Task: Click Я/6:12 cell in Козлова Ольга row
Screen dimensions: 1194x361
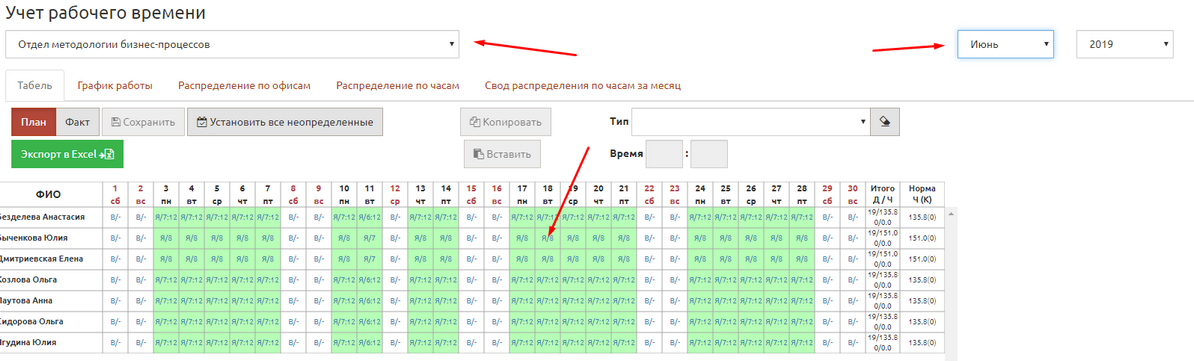Action: pos(369,280)
